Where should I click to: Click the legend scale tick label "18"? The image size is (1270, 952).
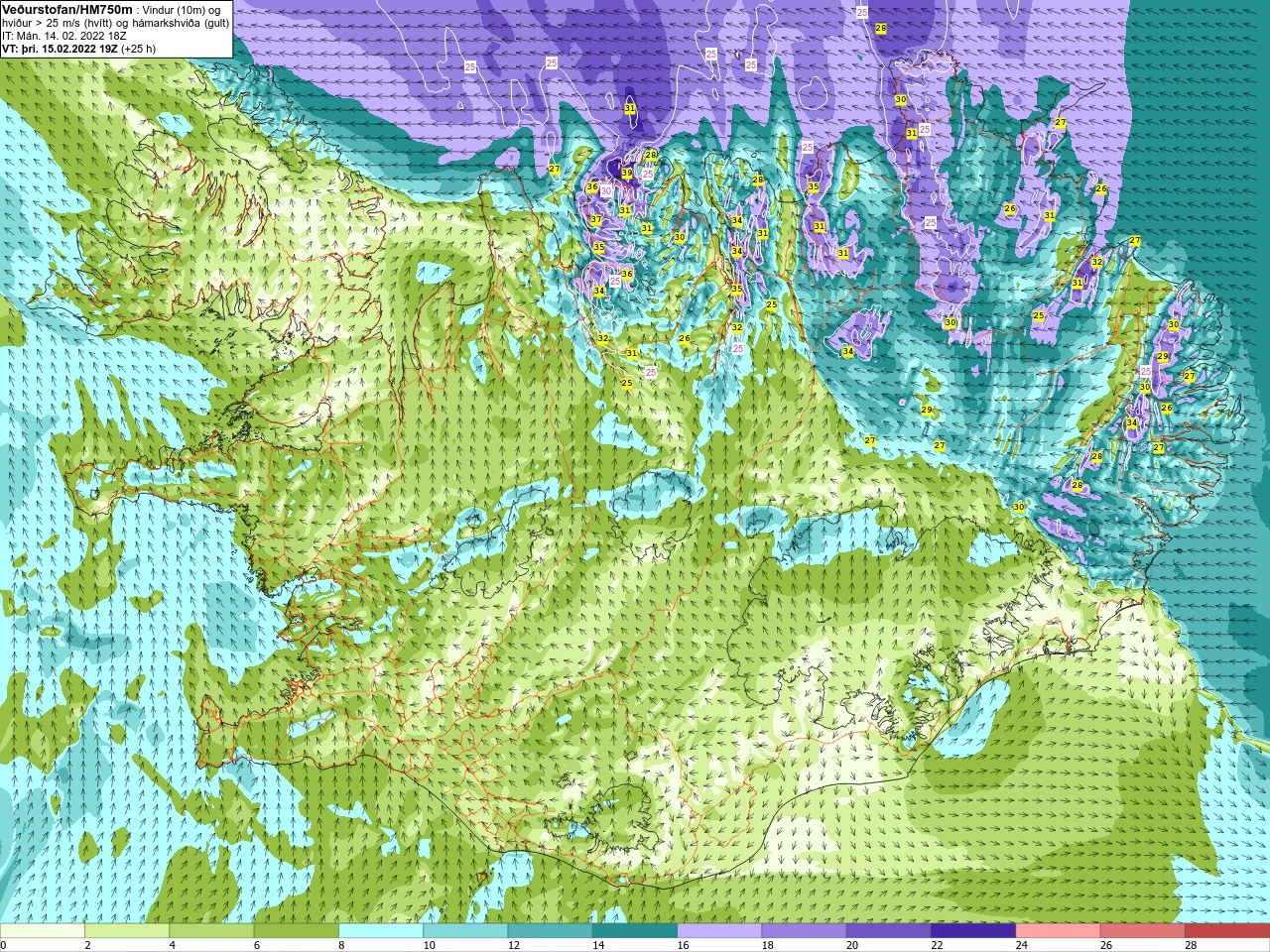(x=768, y=945)
